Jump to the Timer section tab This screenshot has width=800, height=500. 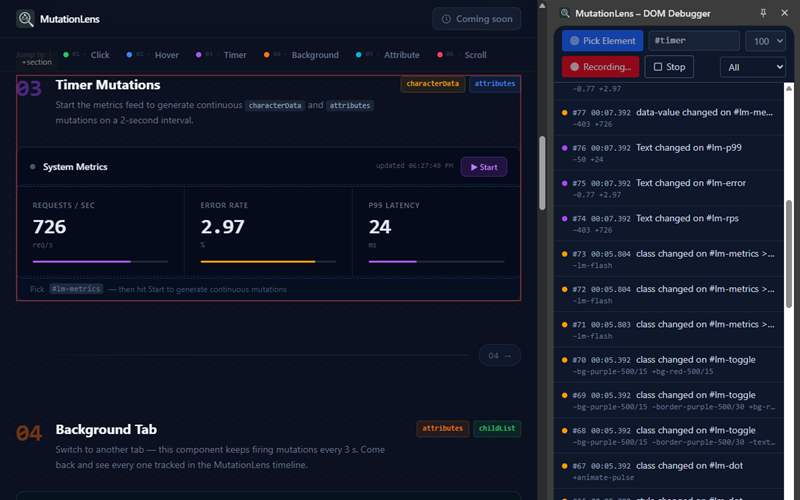coord(221,55)
